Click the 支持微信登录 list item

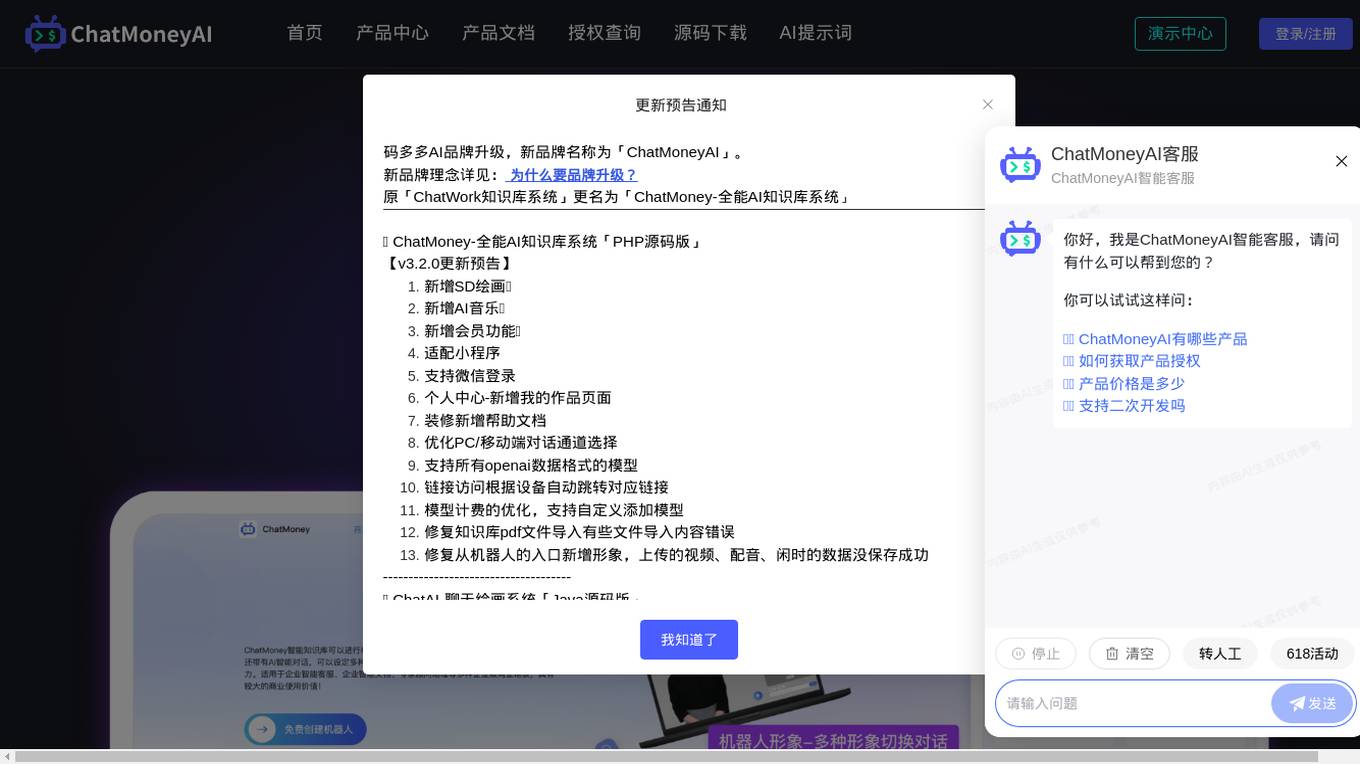(470, 376)
